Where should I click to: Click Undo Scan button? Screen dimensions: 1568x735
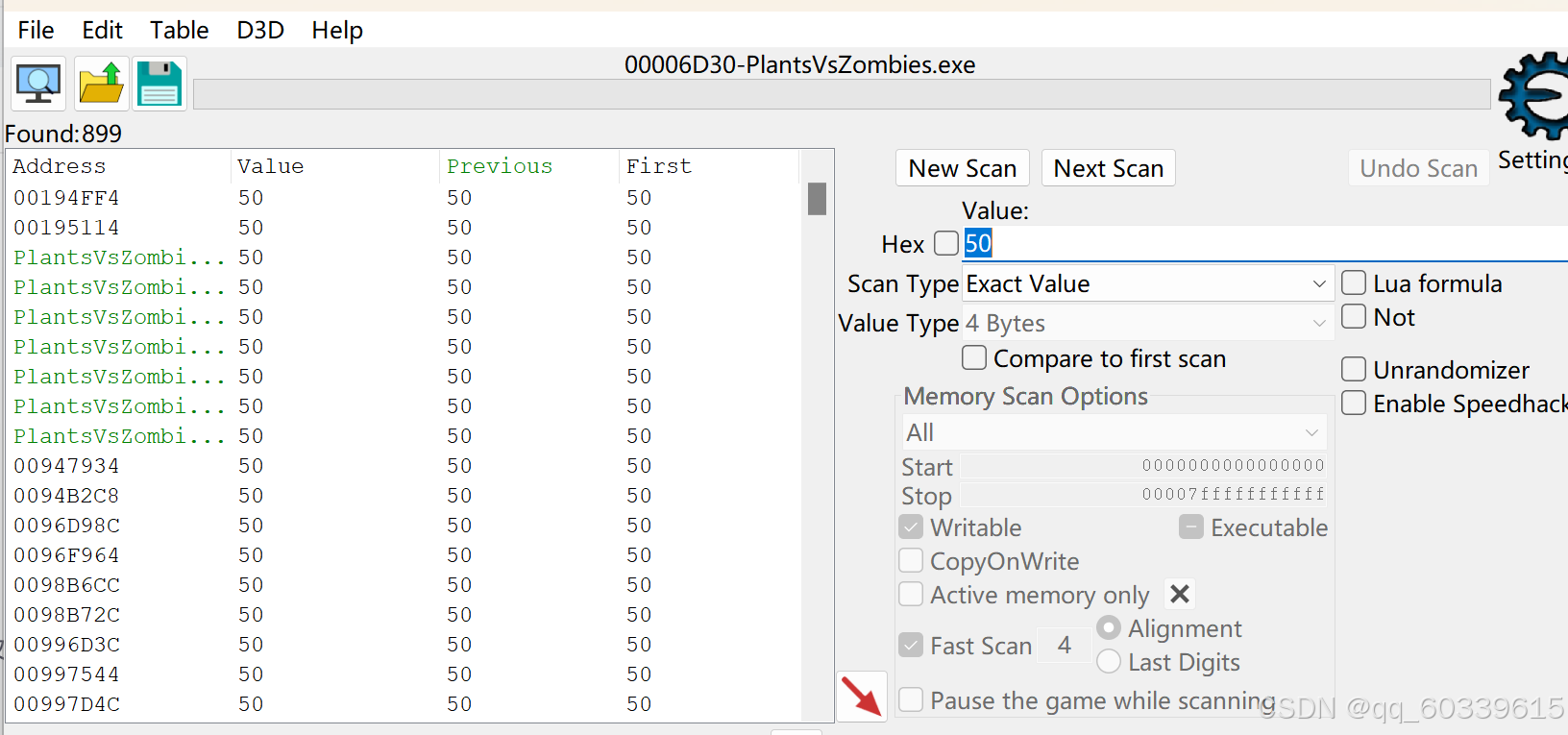[x=1419, y=168]
